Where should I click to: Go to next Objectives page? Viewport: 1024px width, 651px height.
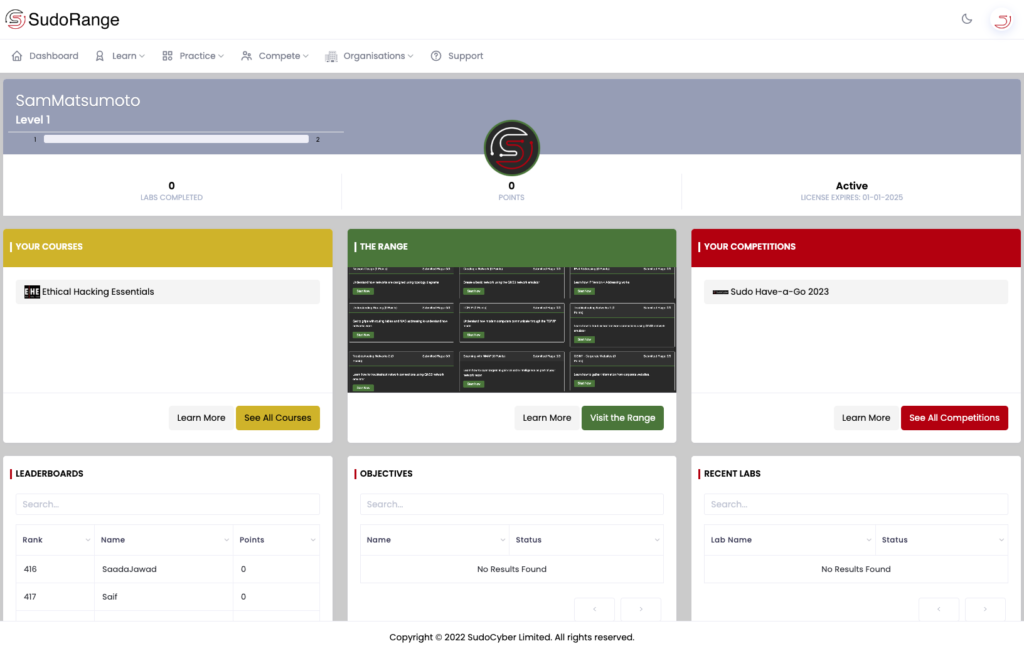coord(641,609)
